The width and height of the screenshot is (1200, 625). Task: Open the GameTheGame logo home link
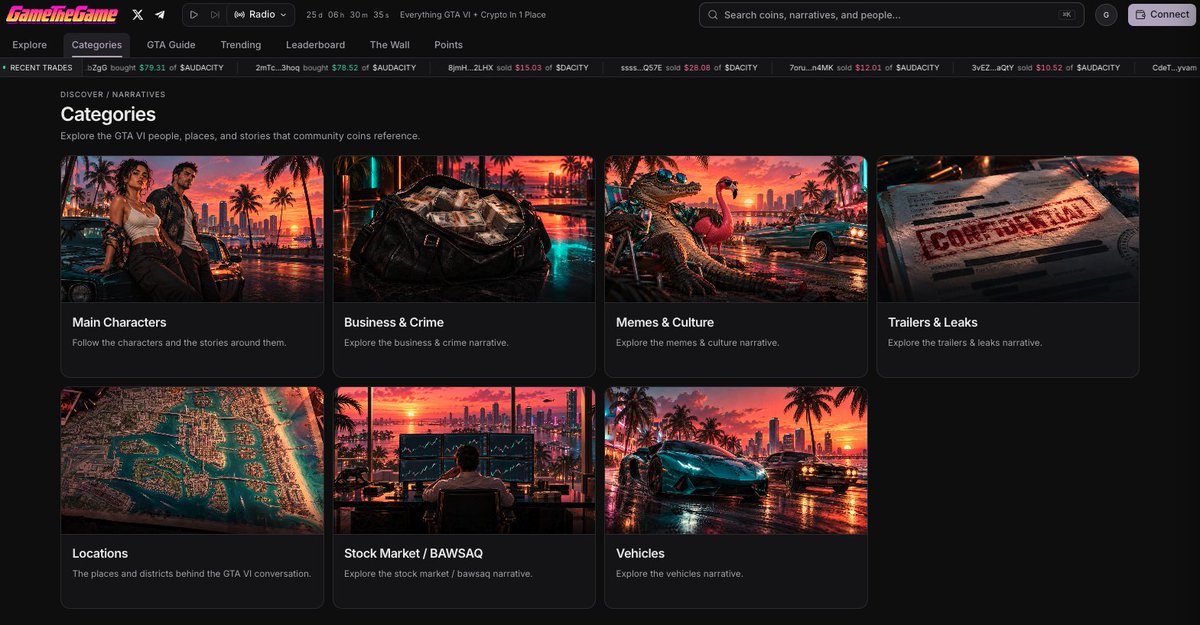coord(61,14)
